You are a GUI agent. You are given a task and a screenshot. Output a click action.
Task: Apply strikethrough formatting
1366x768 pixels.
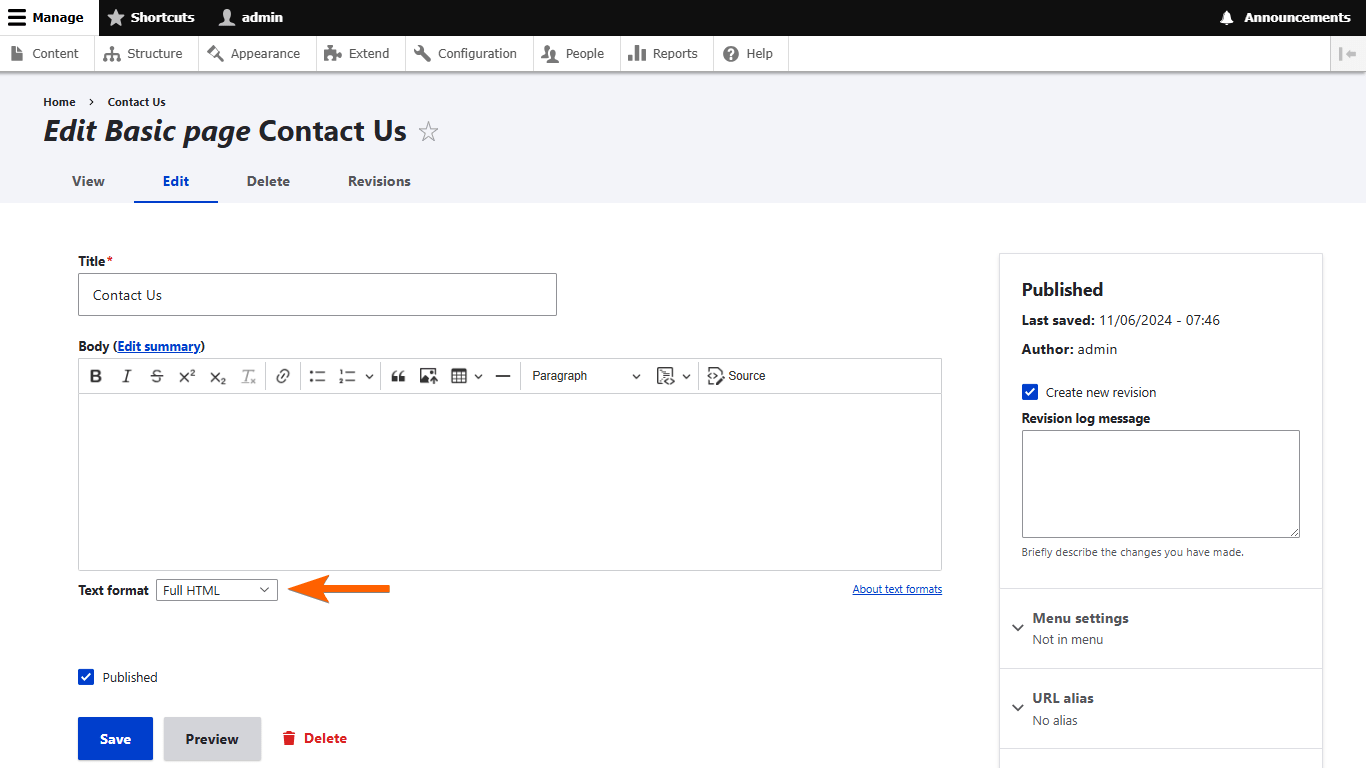pyautogui.click(x=156, y=376)
